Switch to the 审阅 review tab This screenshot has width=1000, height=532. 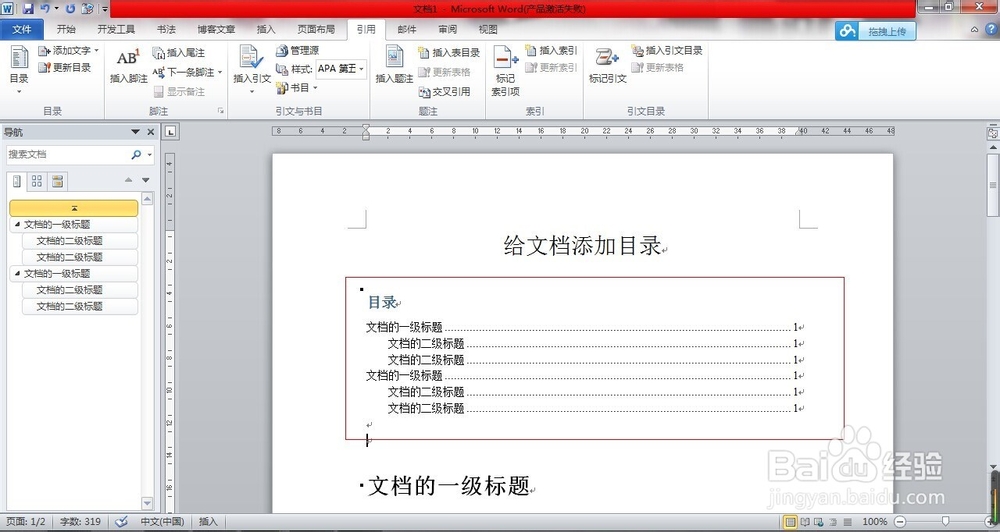447,29
